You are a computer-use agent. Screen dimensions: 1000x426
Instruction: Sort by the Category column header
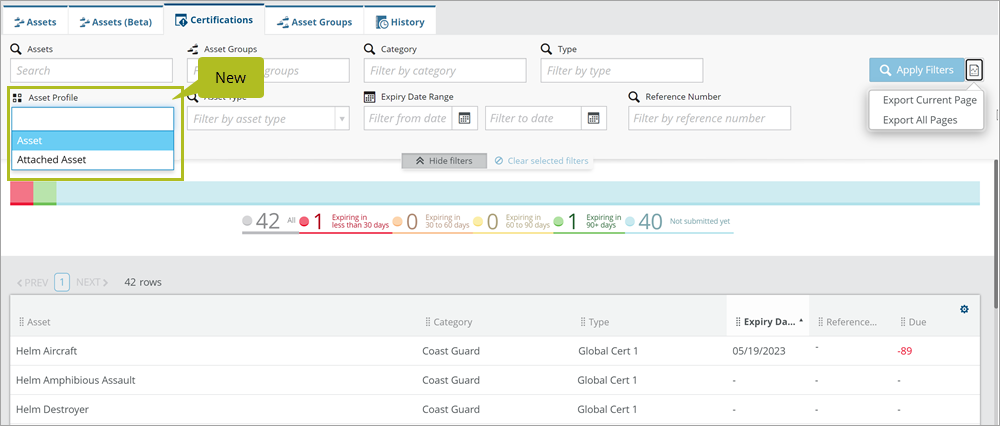(x=453, y=322)
